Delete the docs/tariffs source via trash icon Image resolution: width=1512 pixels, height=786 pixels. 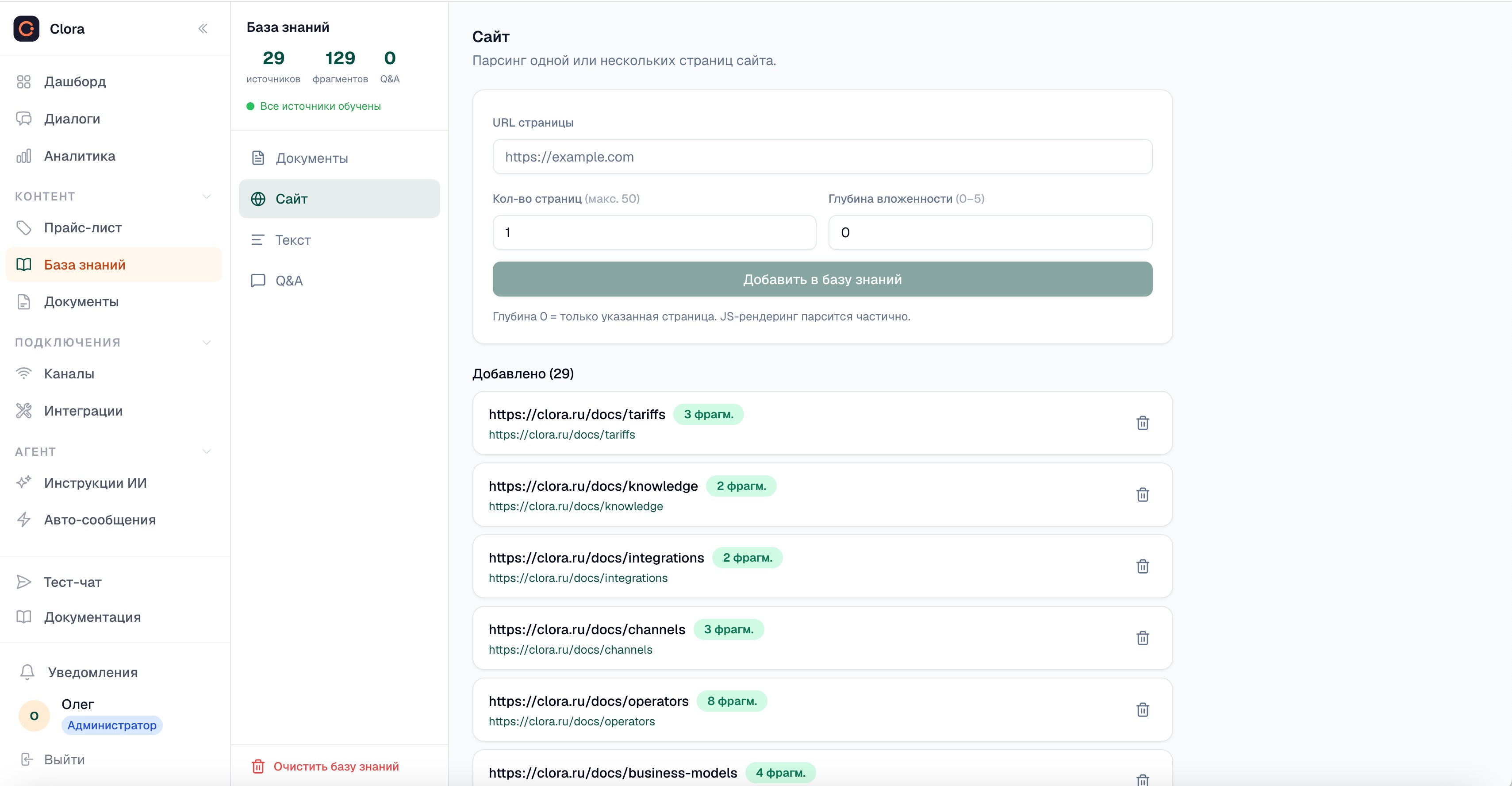coord(1142,423)
